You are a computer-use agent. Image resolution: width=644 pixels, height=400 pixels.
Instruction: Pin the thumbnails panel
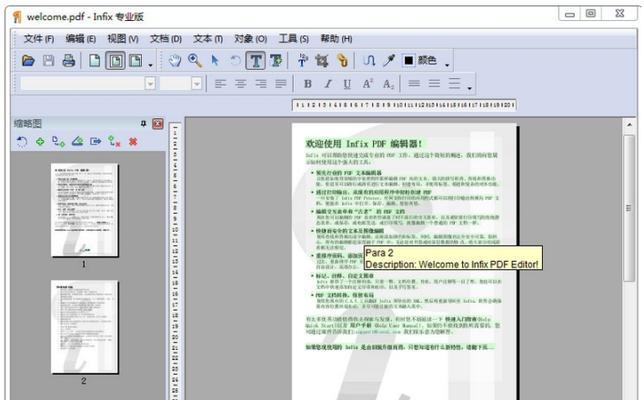143,124
